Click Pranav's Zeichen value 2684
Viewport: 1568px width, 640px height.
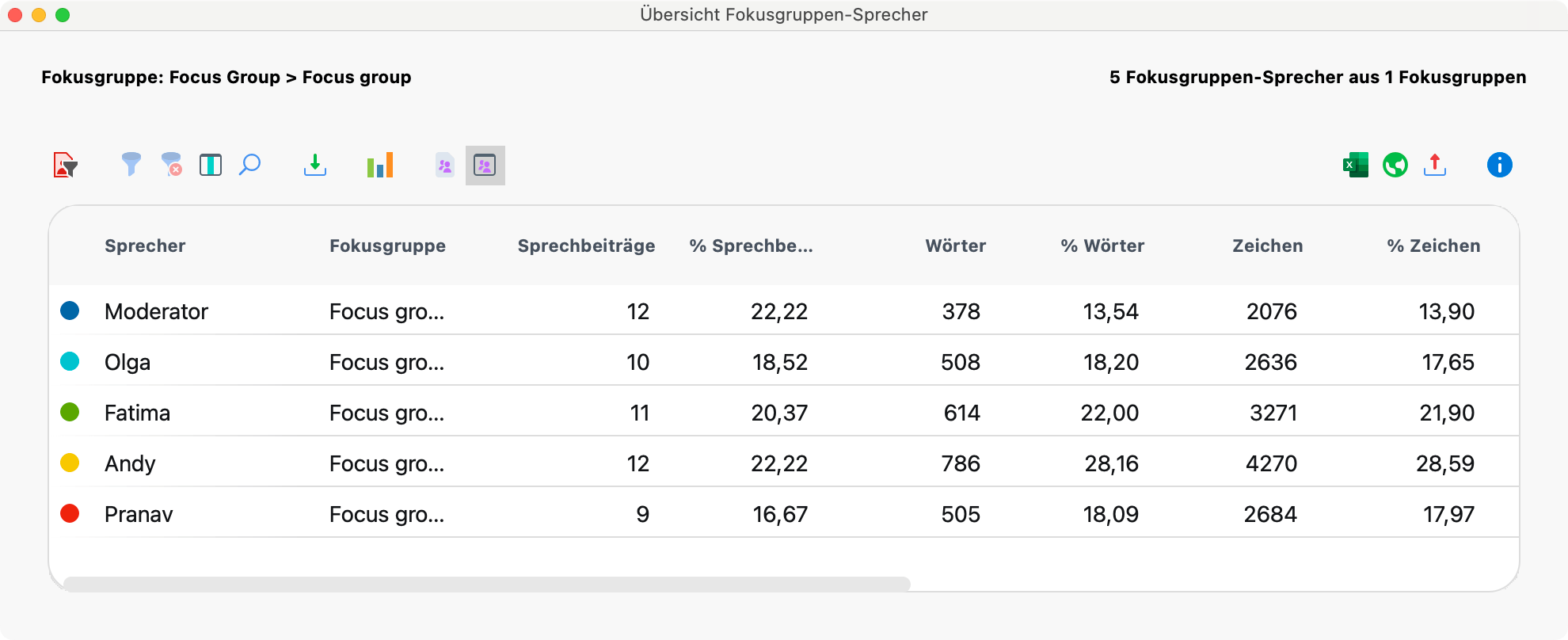coord(1270,514)
